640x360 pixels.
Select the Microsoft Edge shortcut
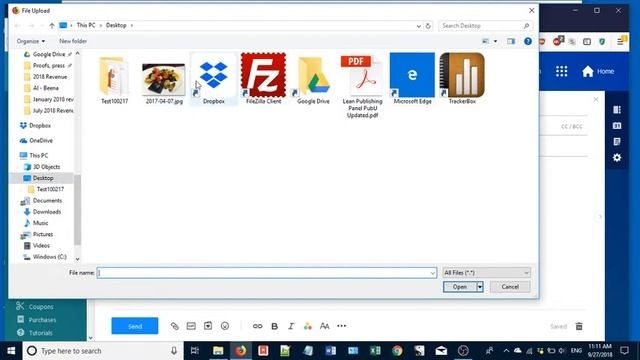pos(412,75)
